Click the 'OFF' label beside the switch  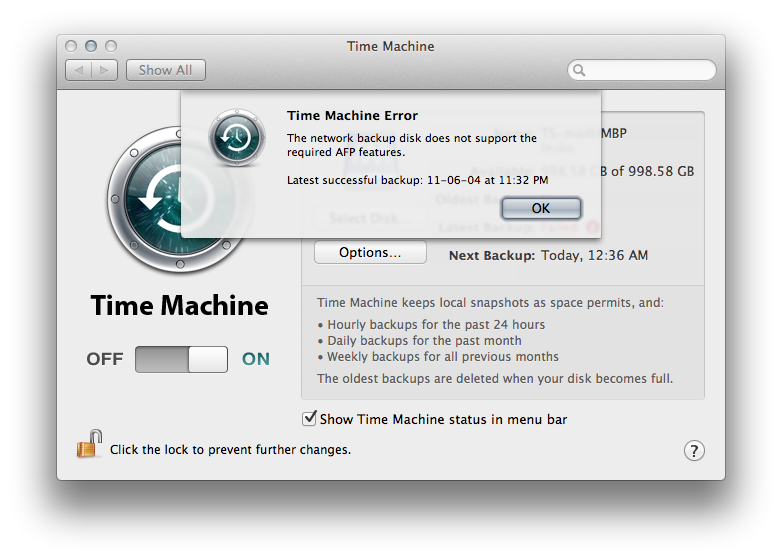click(105, 359)
